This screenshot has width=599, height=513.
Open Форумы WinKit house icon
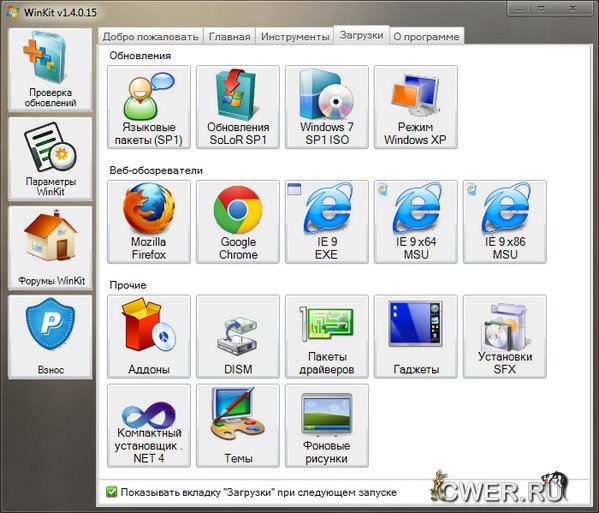(x=50, y=248)
